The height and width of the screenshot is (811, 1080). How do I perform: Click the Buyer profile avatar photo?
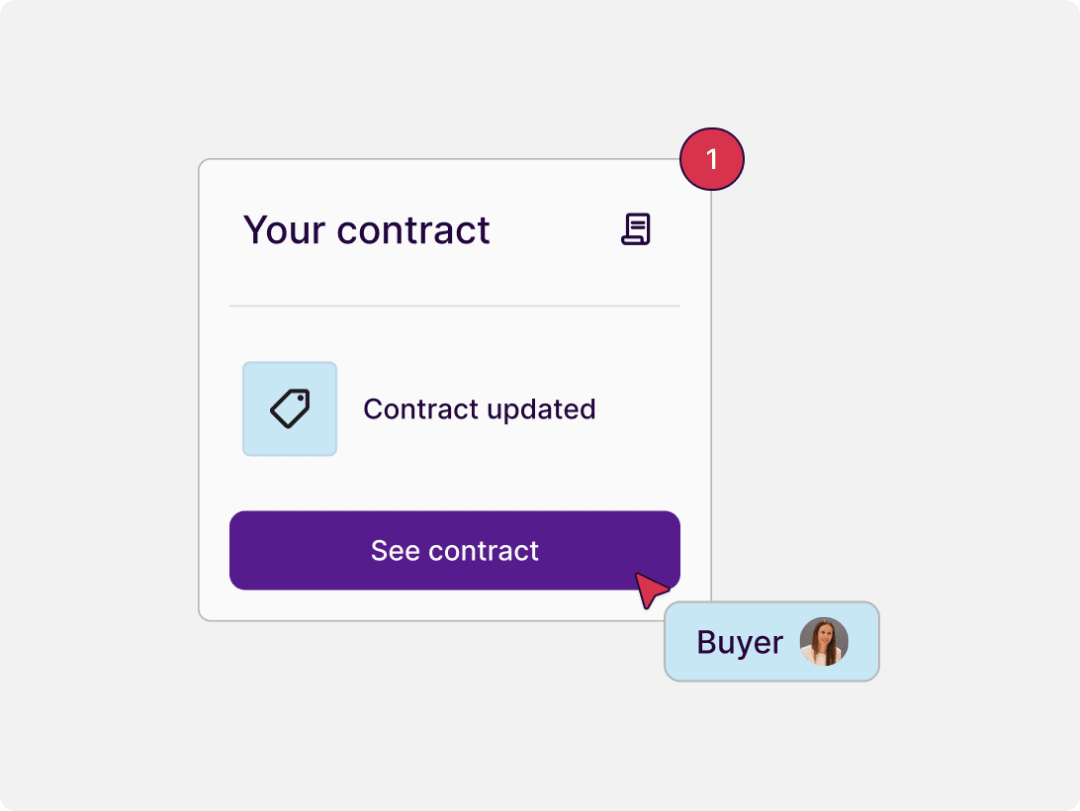[x=824, y=641]
